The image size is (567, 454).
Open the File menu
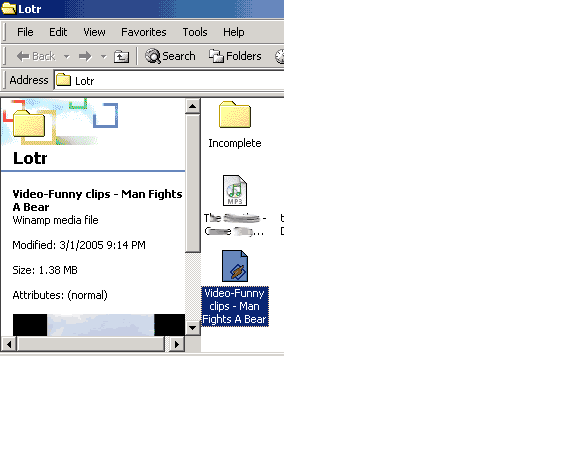coord(25,32)
